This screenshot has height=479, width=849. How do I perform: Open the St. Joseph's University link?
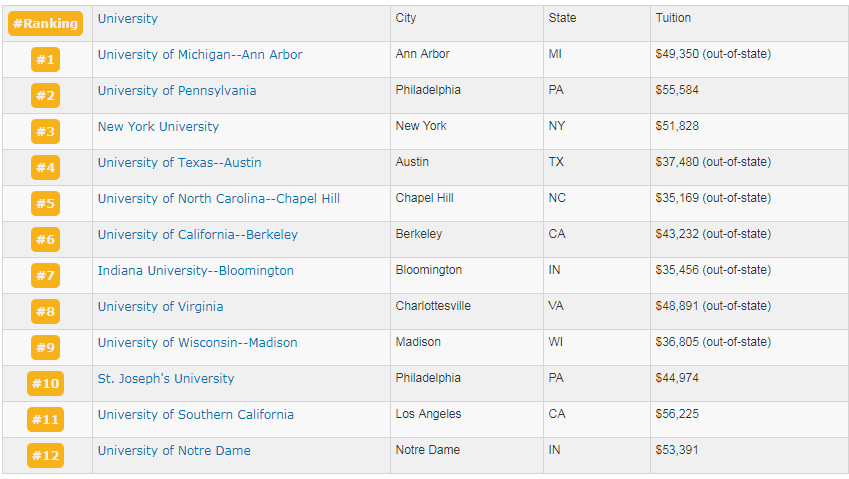165,379
